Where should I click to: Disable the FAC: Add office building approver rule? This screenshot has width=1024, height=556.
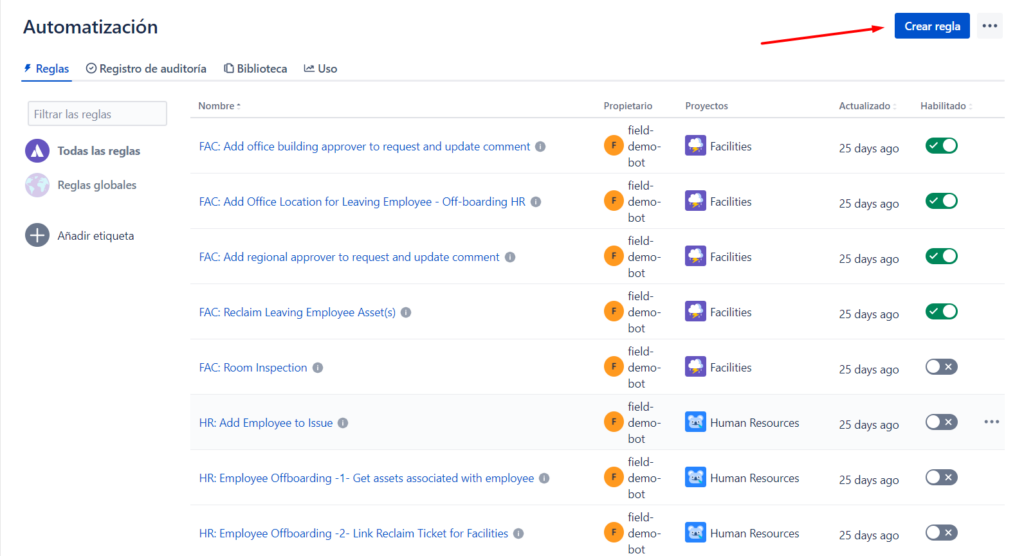click(x=941, y=146)
